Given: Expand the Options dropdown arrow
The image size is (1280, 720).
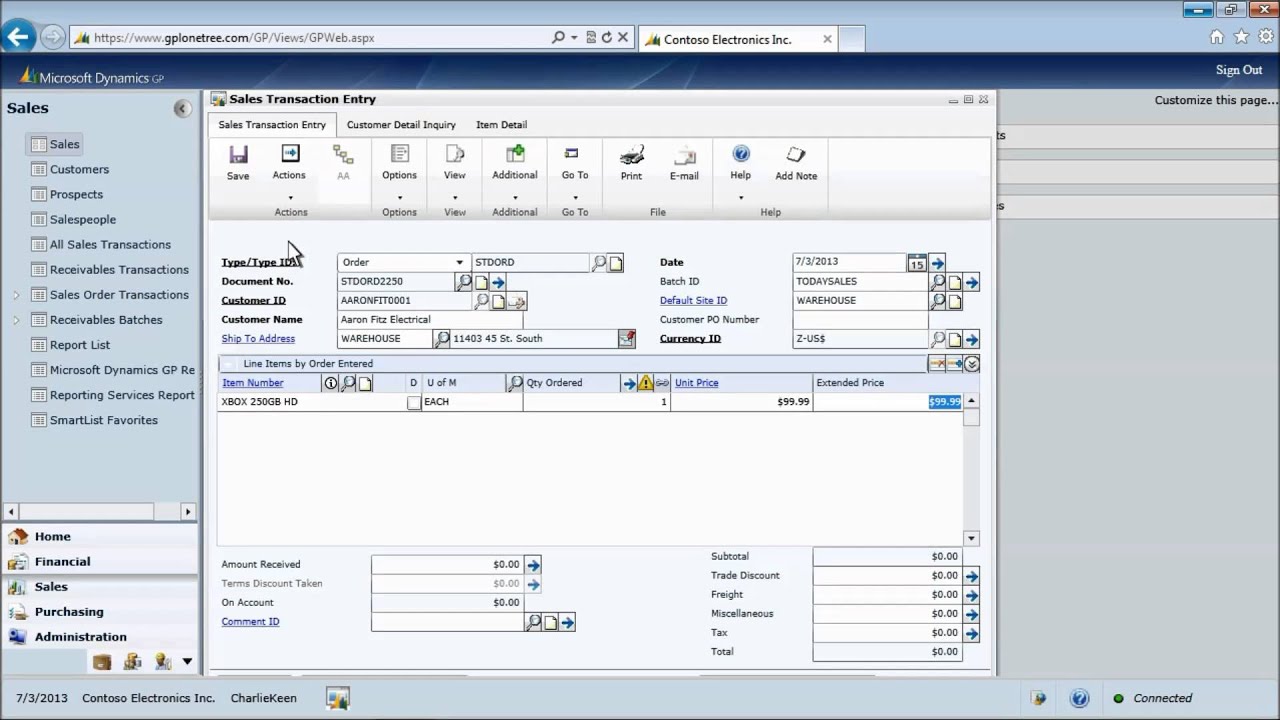Looking at the screenshot, I should pos(400,198).
